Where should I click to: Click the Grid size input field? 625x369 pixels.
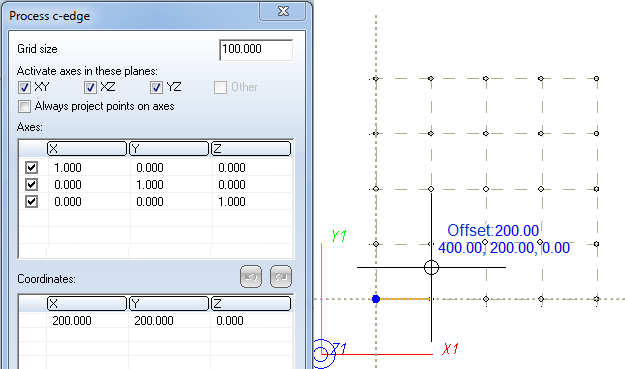256,50
